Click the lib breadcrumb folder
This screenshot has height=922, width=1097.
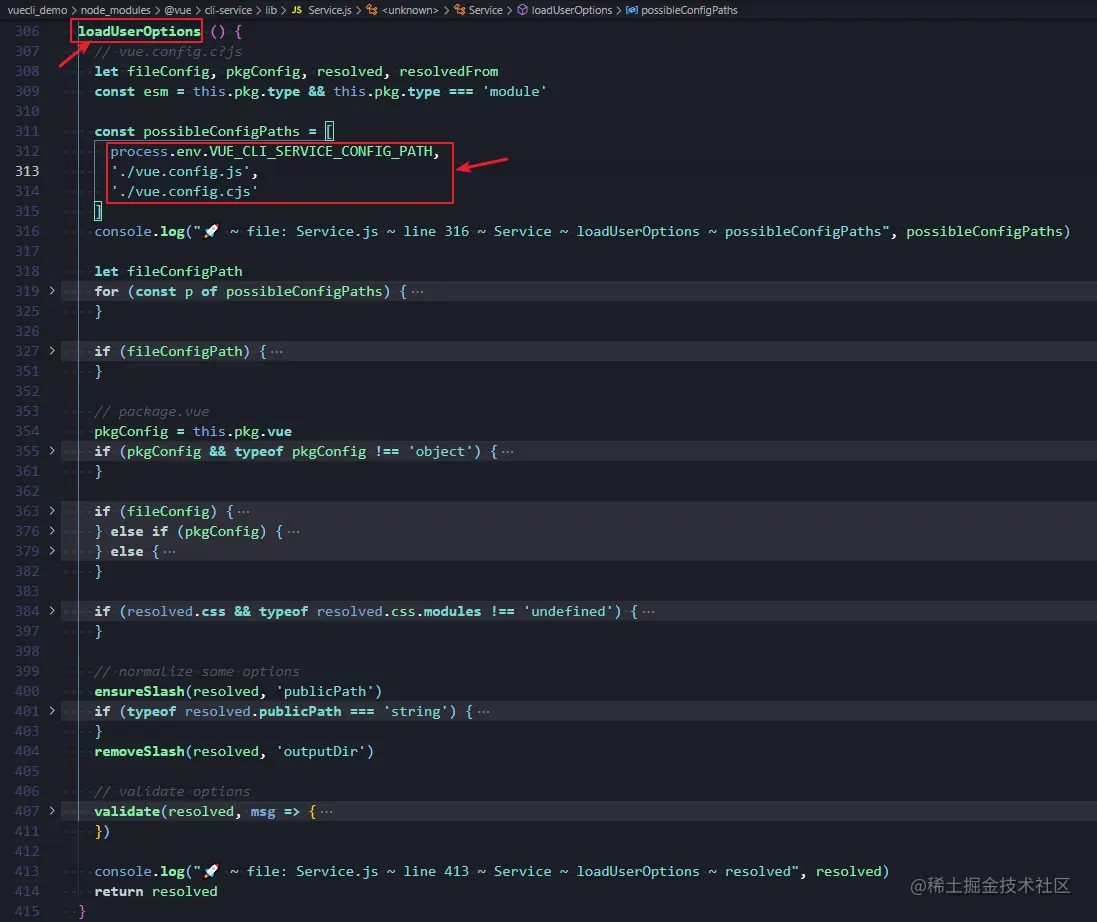pos(271,10)
